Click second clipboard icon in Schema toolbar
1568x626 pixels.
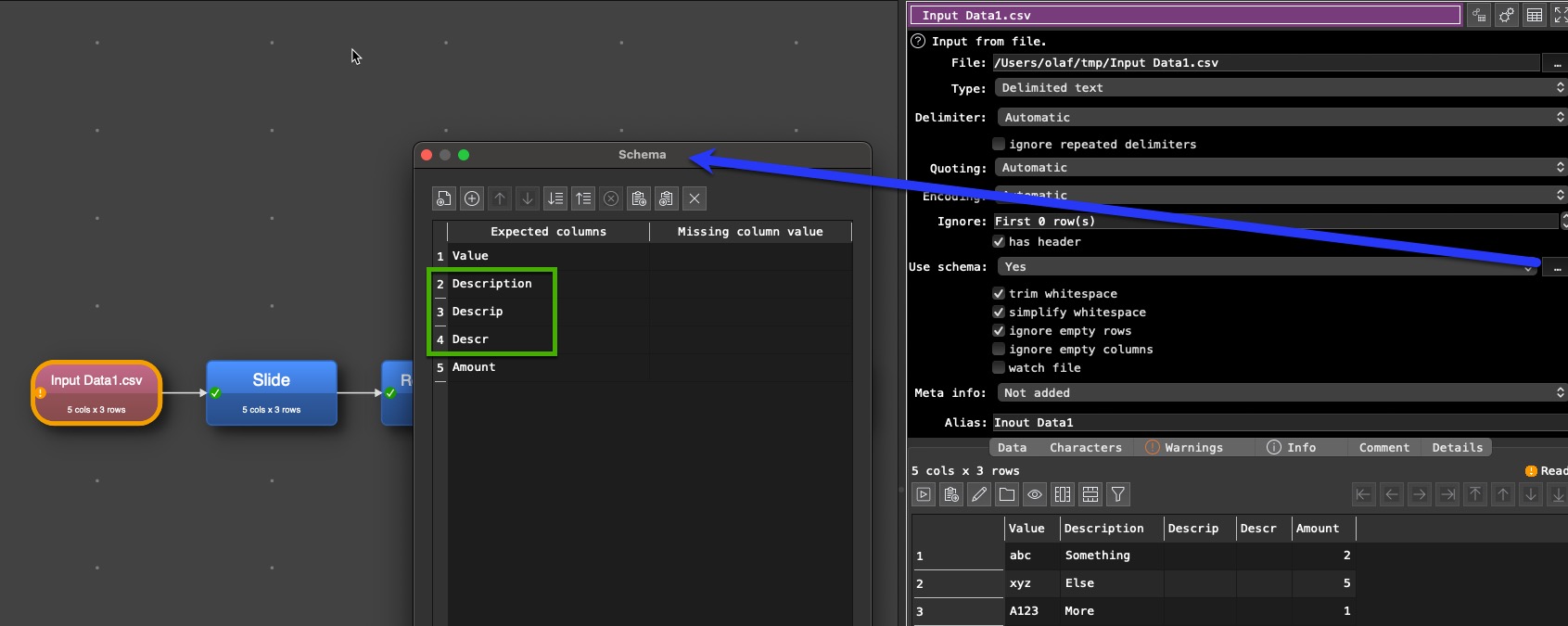[667, 198]
